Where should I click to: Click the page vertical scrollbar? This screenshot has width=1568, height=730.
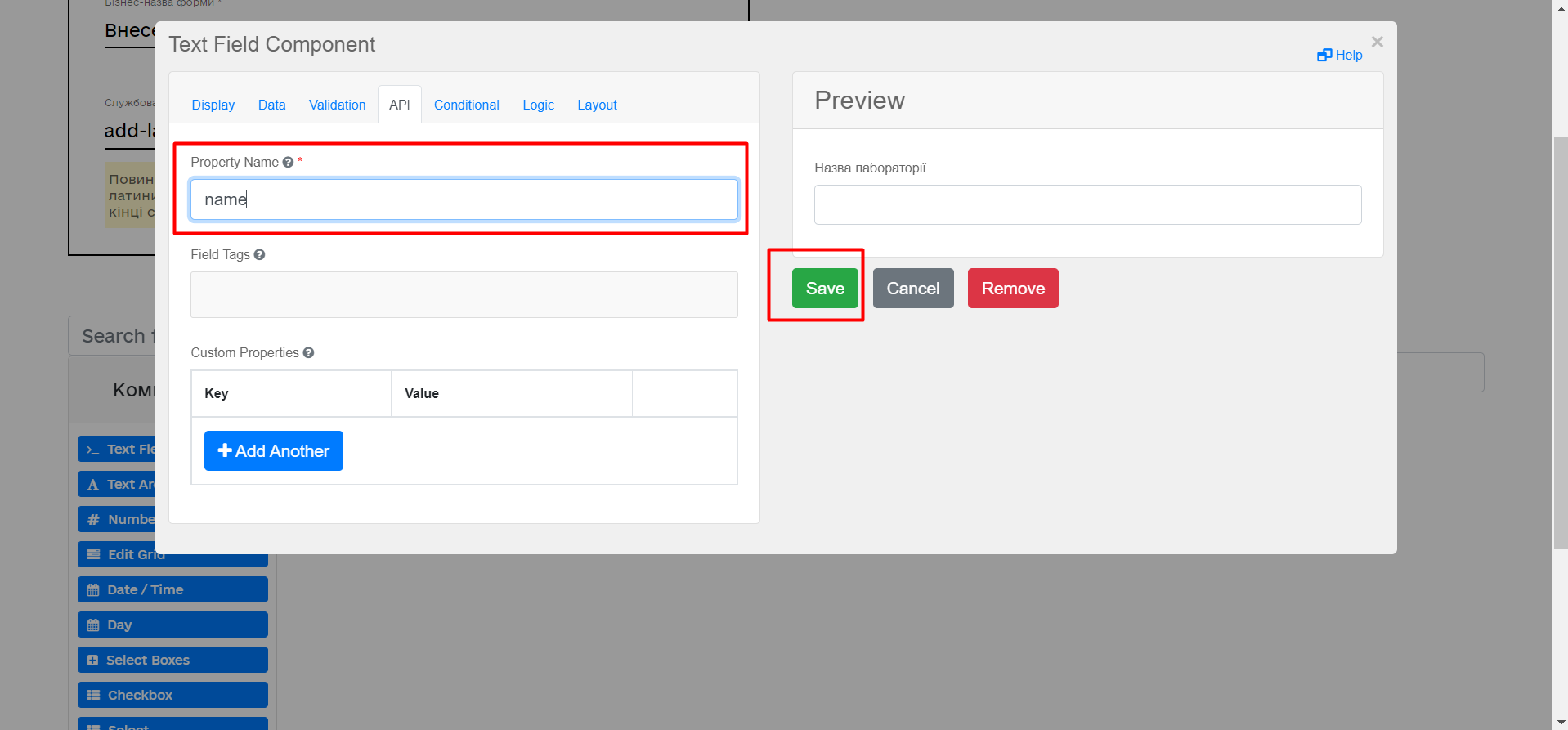[1560, 343]
